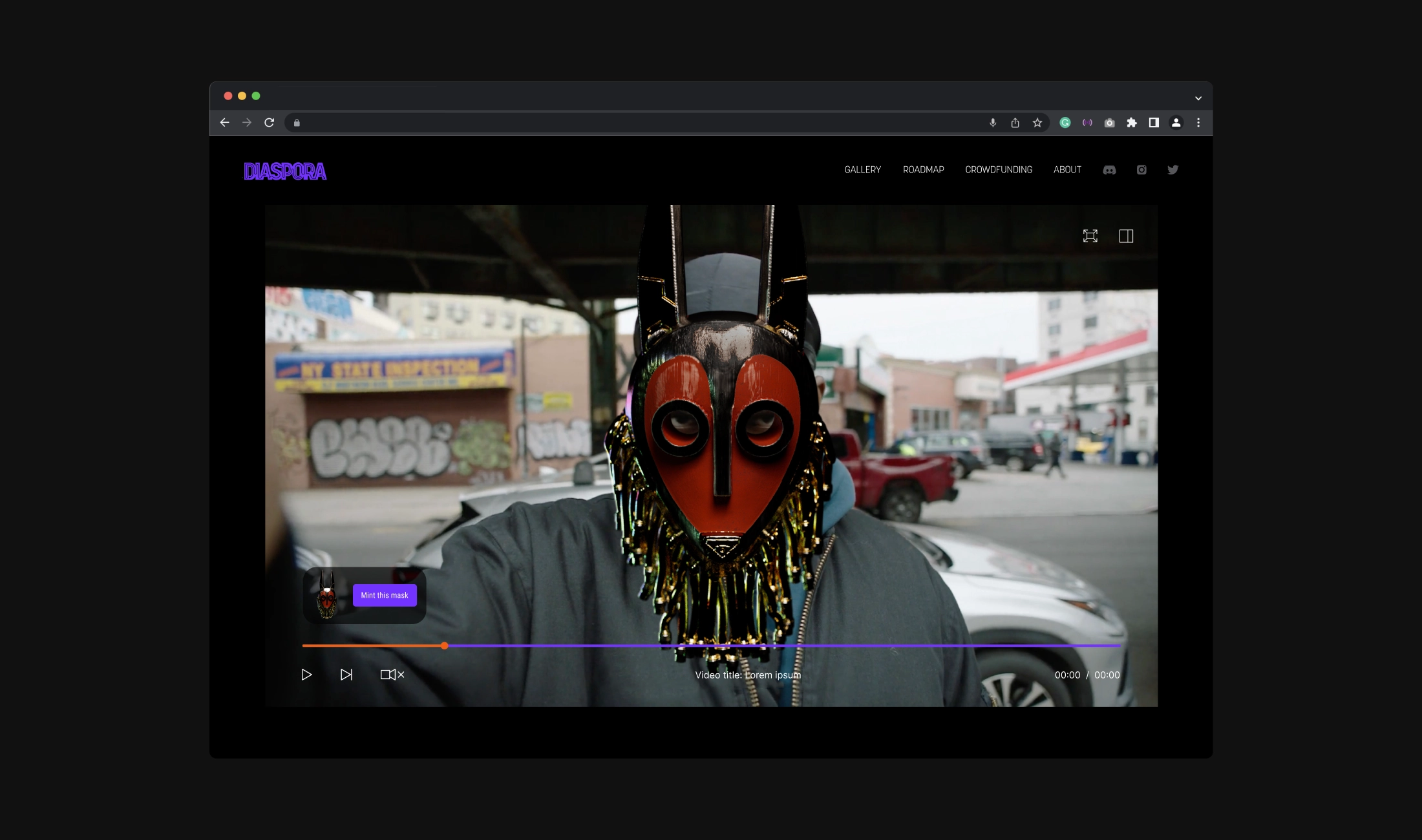Screen dimensions: 1422x840
Task: Open the Discord link
Action: [1109, 170]
